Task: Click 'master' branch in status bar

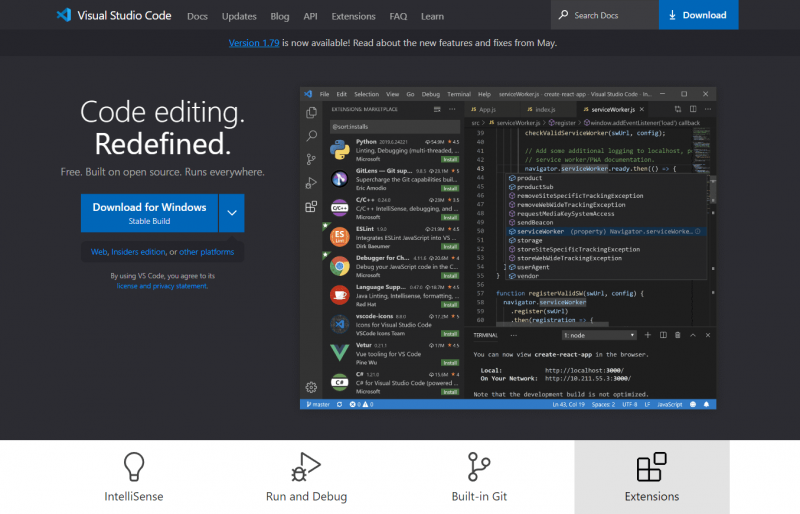Action: [318, 404]
